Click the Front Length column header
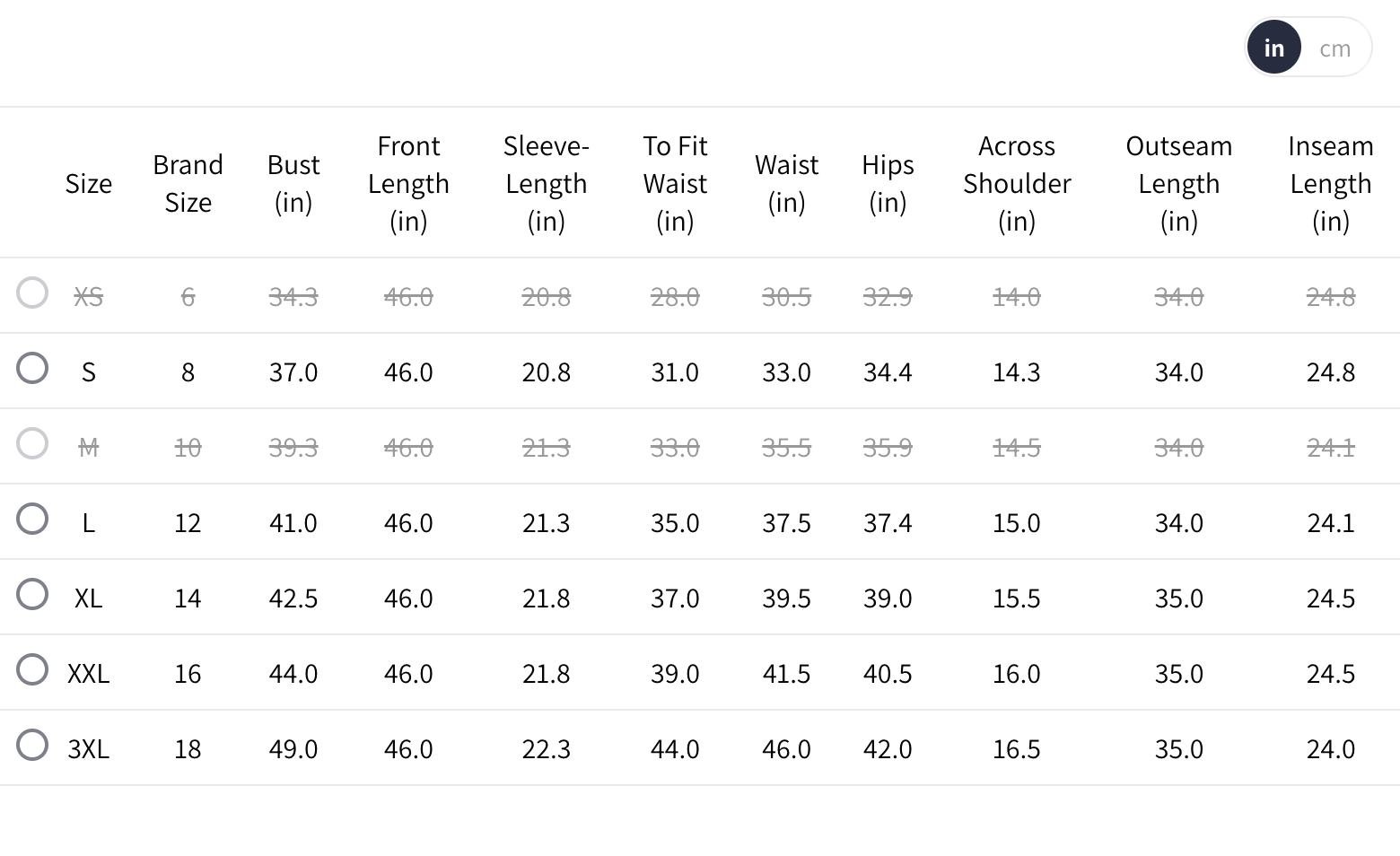The image size is (1400, 856). [x=408, y=183]
